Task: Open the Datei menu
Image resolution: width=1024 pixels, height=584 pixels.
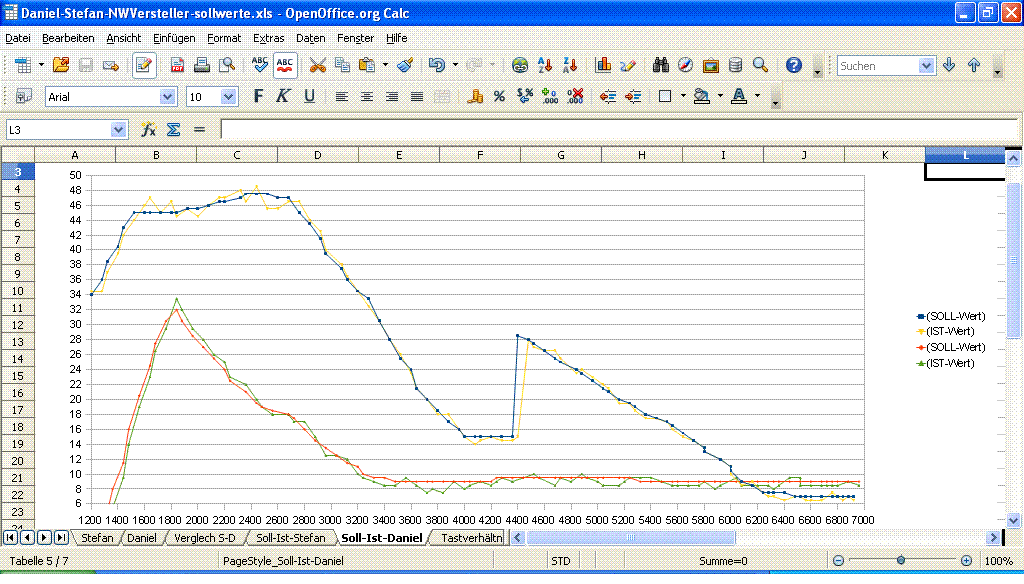Action: (18, 39)
